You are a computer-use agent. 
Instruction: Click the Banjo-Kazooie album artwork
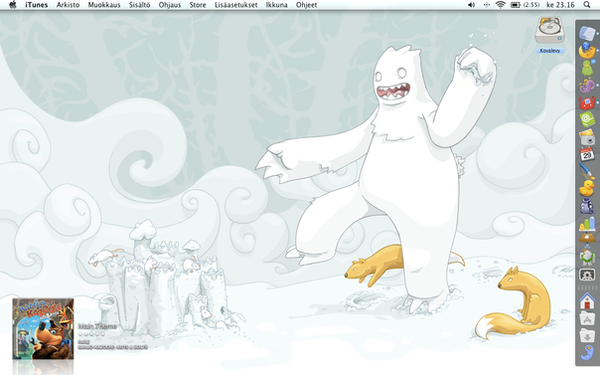click(43, 329)
